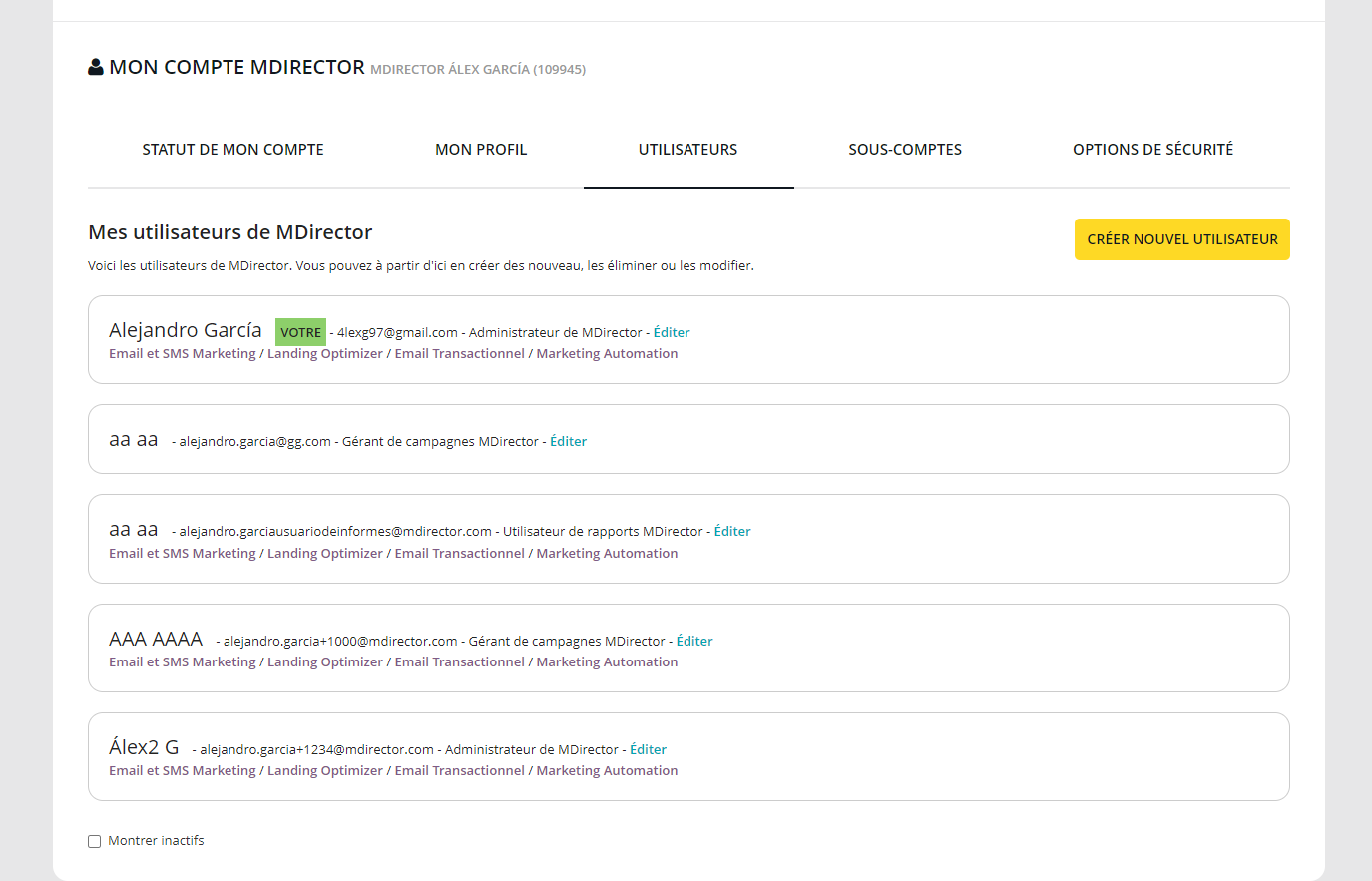Image resolution: width=1372 pixels, height=881 pixels.
Task: Click the Álex2 G user name
Action: [144, 747]
